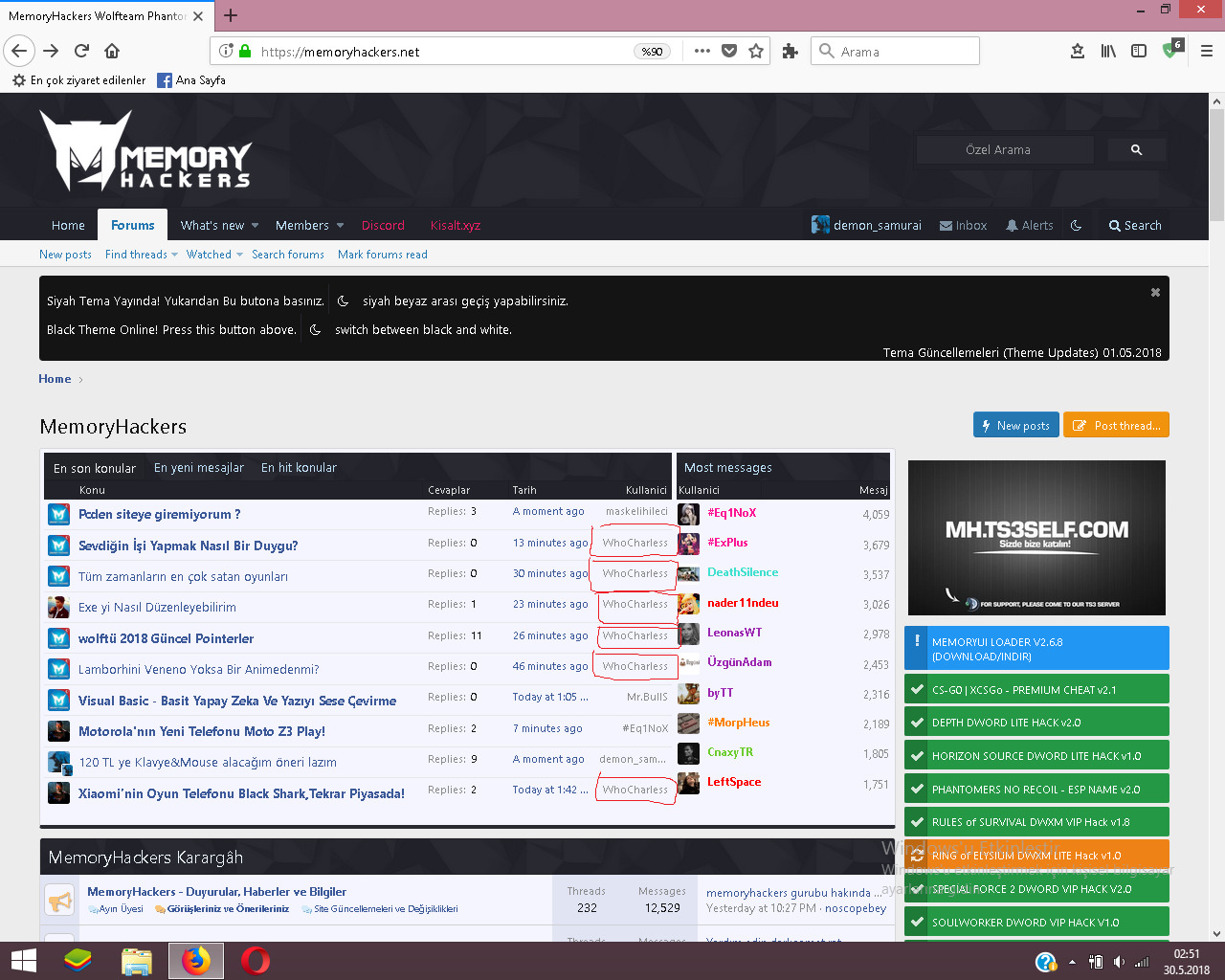Click the Özel Arama search field

[x=1004, y=149]
